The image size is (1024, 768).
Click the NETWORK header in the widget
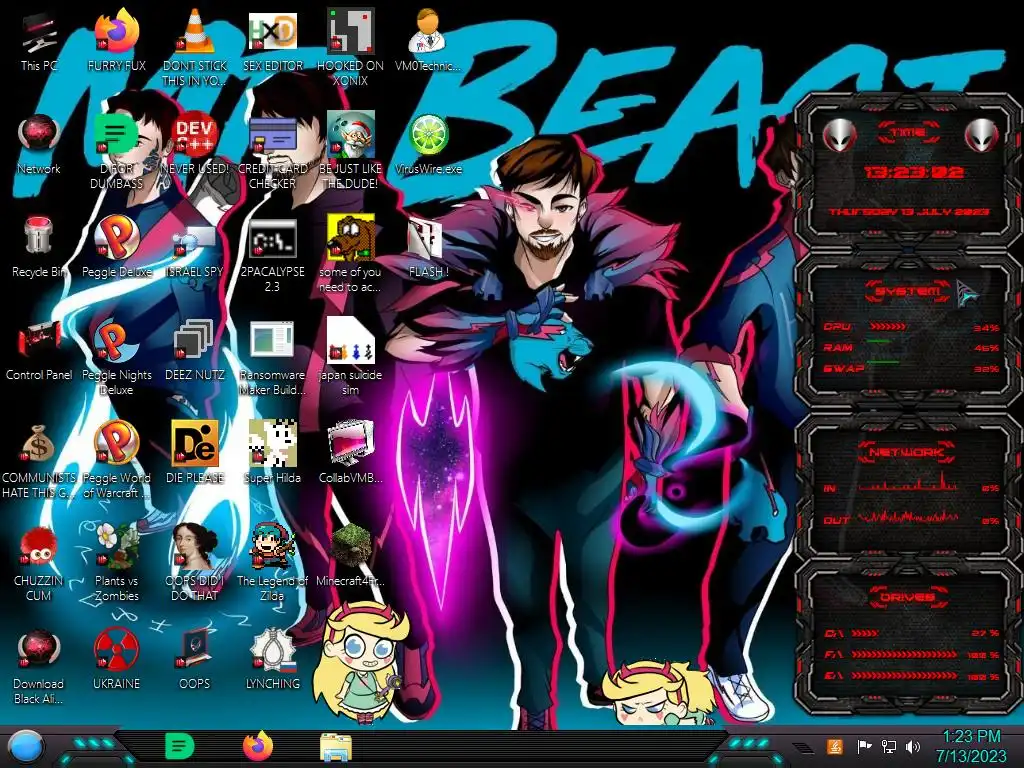(x=908, y=451)
